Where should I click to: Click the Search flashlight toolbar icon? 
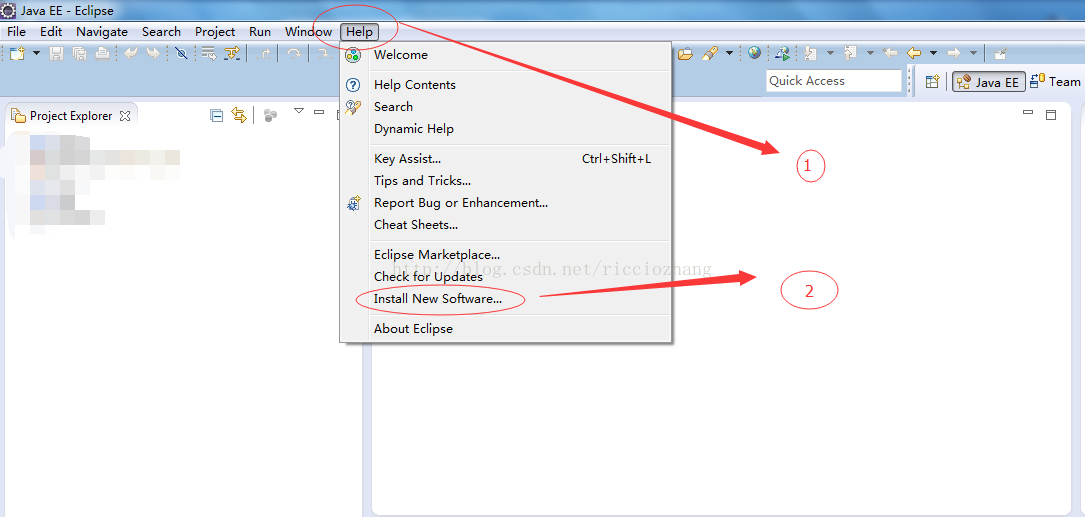pyautogui.click(x=710, y=53)
